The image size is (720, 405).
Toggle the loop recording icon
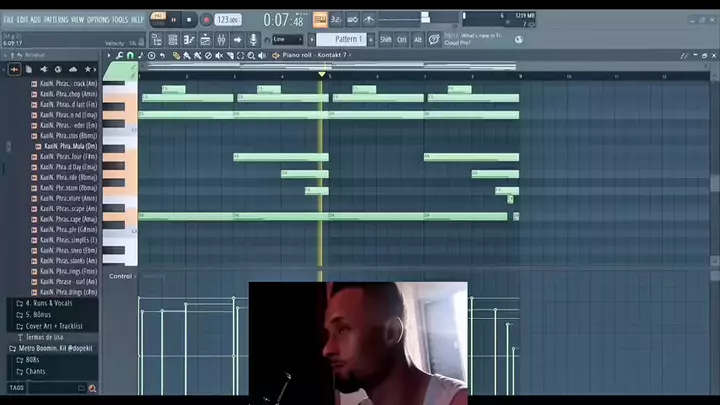pos(352,20)
